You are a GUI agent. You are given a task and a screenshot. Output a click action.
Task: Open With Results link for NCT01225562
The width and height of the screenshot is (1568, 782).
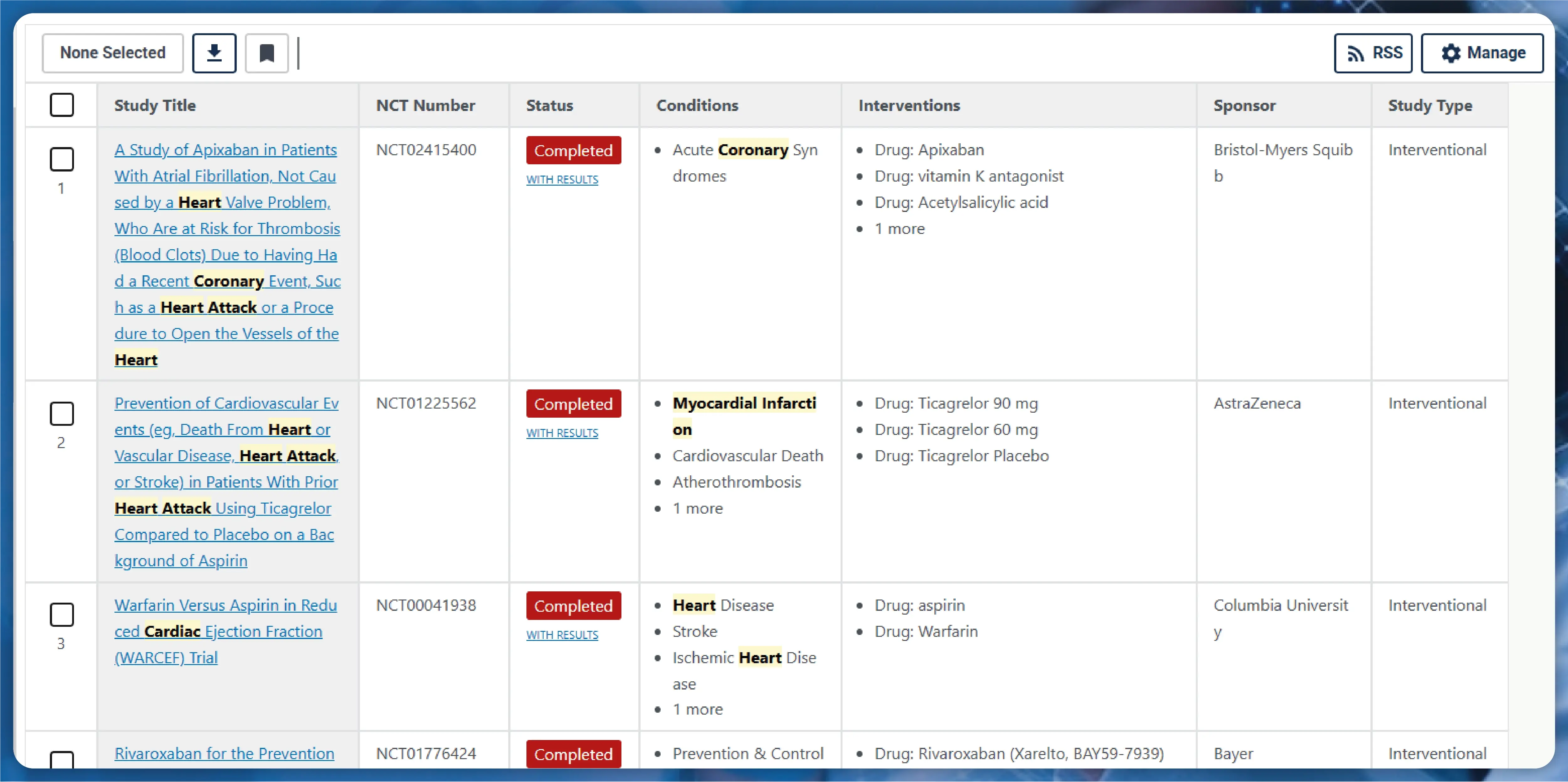562,433
